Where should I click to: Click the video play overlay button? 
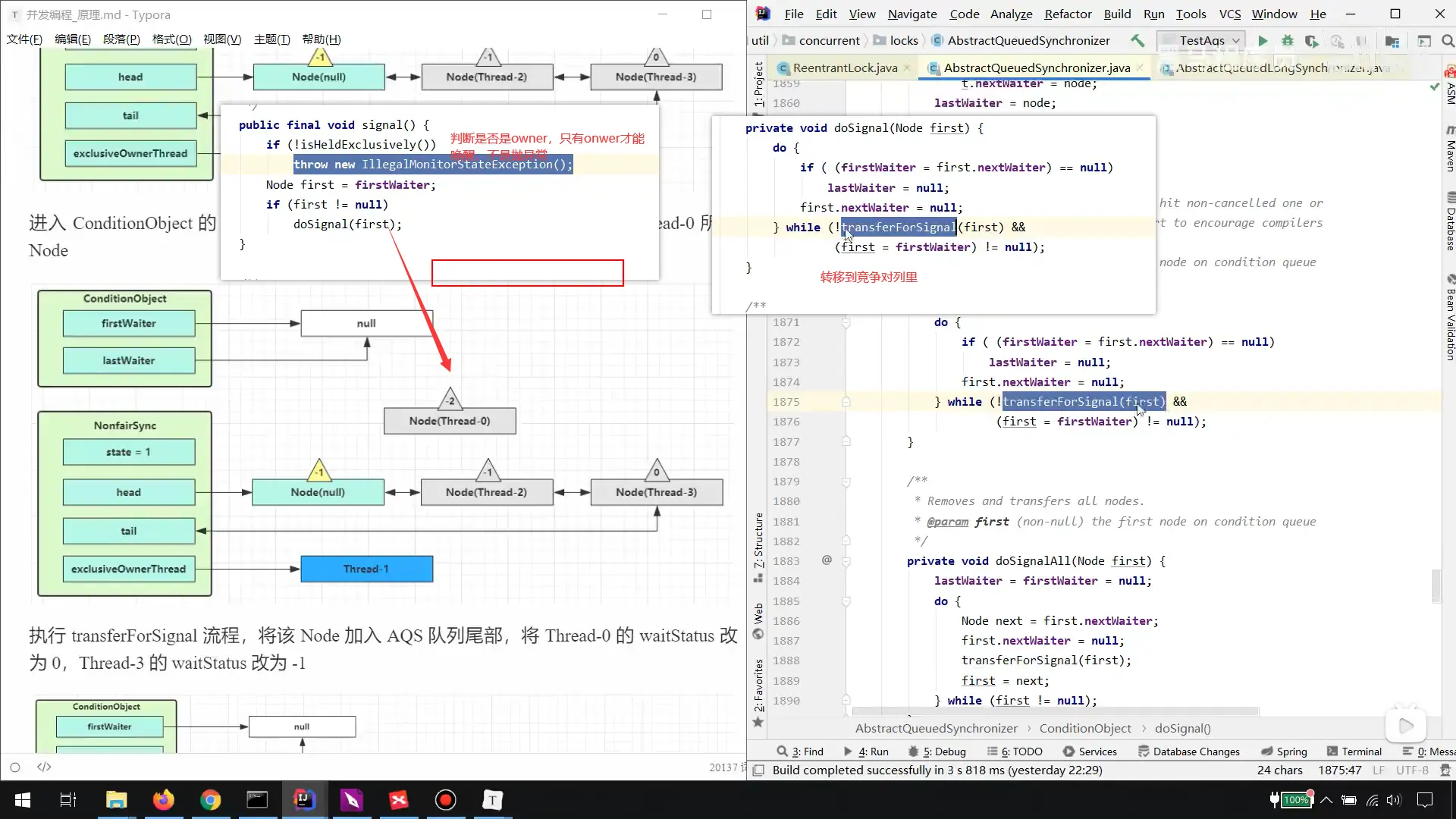(x=1406, y=726)
